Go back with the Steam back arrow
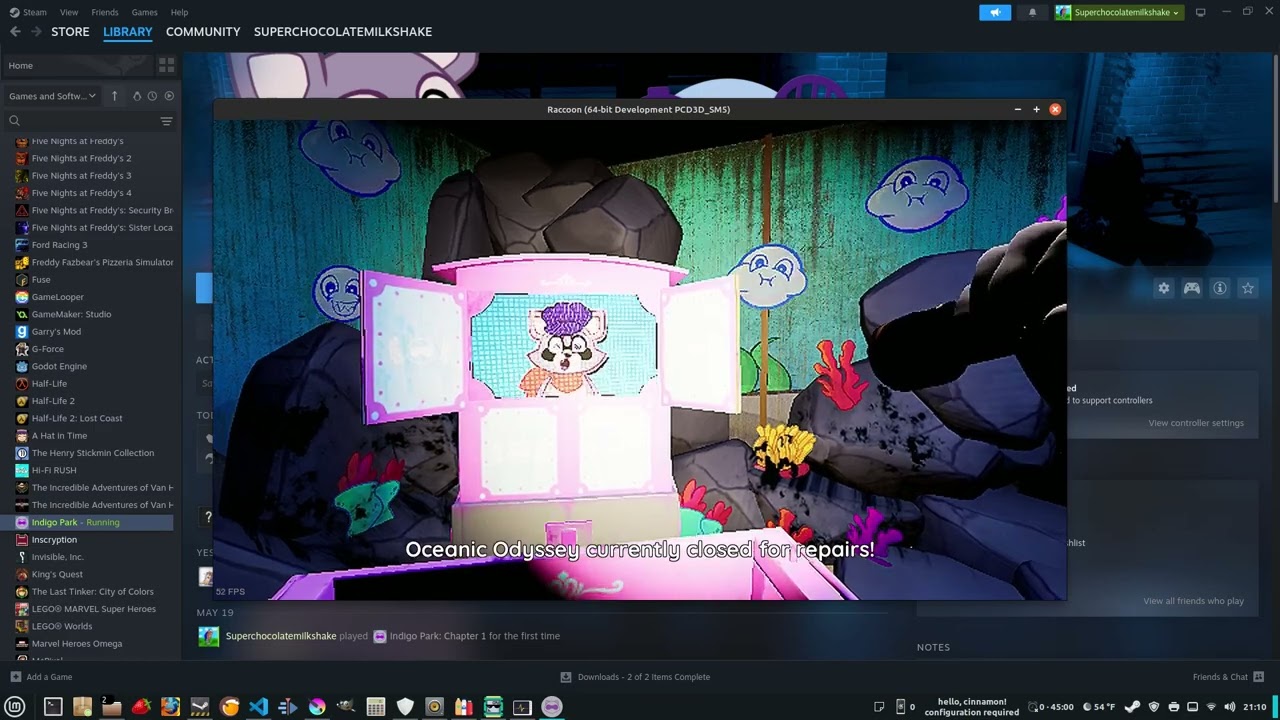 15,32
